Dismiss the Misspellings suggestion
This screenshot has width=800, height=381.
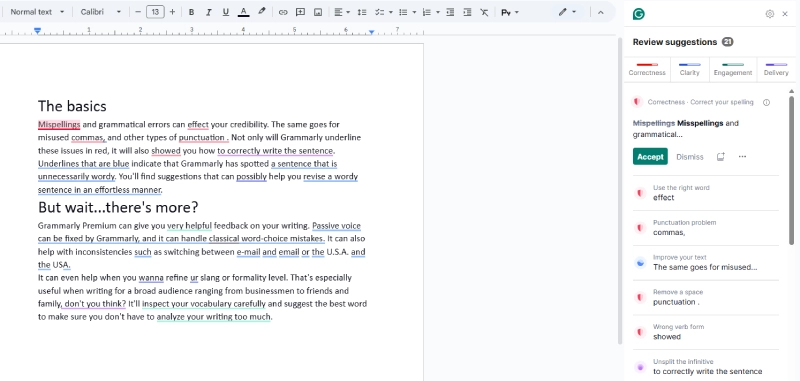(690, 157)
